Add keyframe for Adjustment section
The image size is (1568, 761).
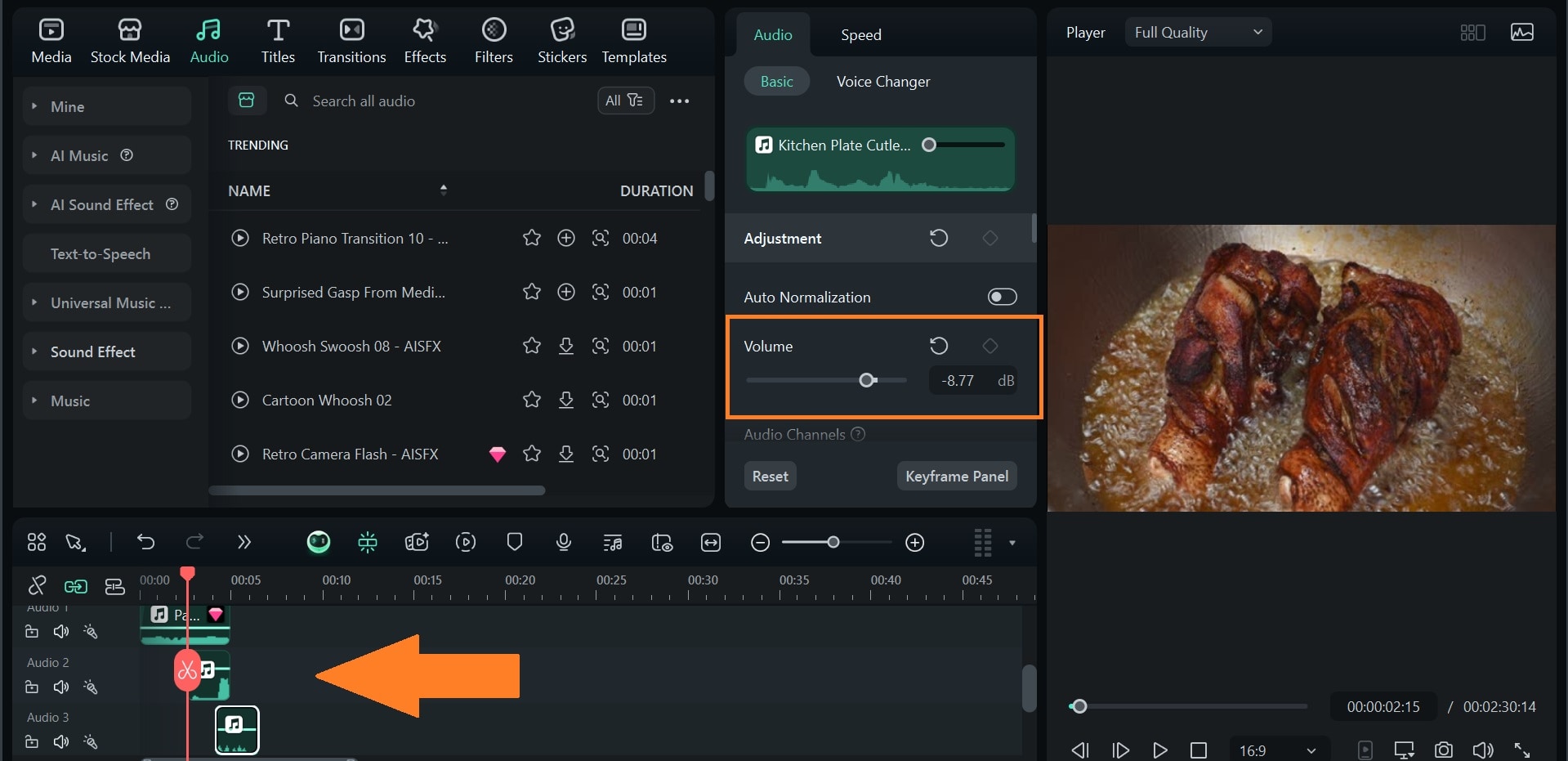(990, 238)
